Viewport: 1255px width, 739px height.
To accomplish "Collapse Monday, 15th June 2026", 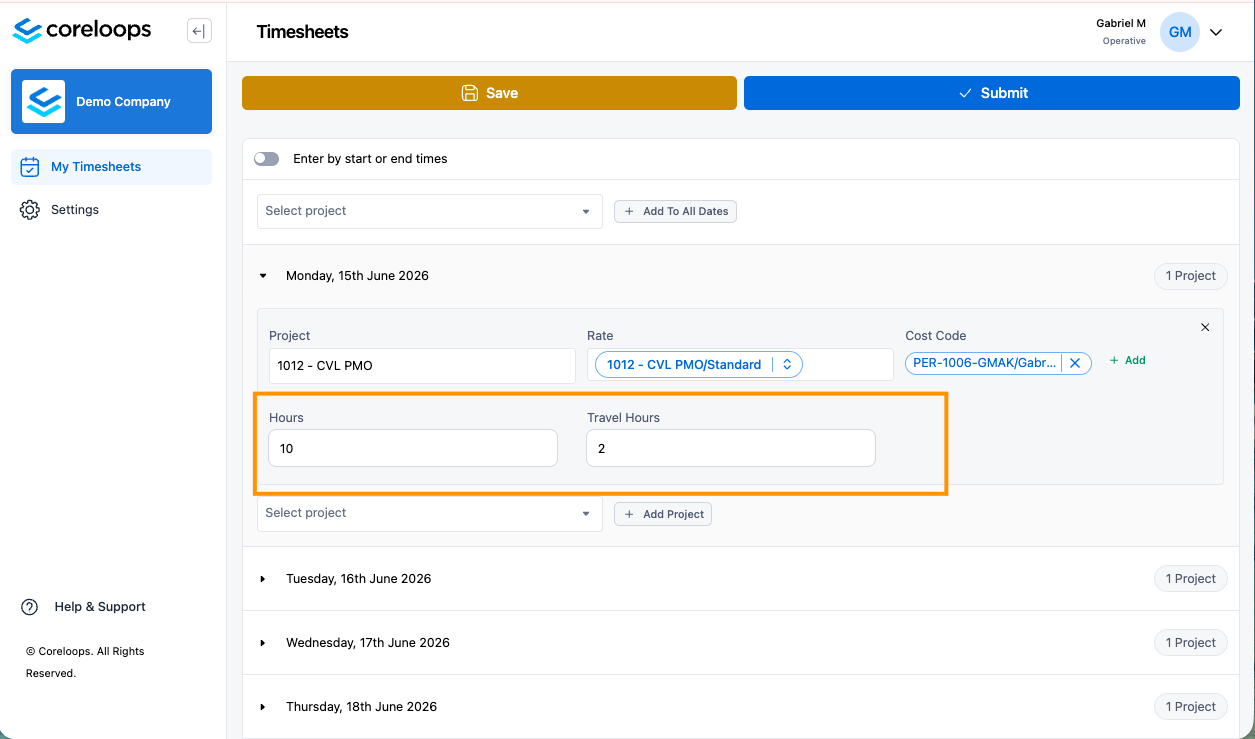I will pyautogui.click(x=263, y=276).
